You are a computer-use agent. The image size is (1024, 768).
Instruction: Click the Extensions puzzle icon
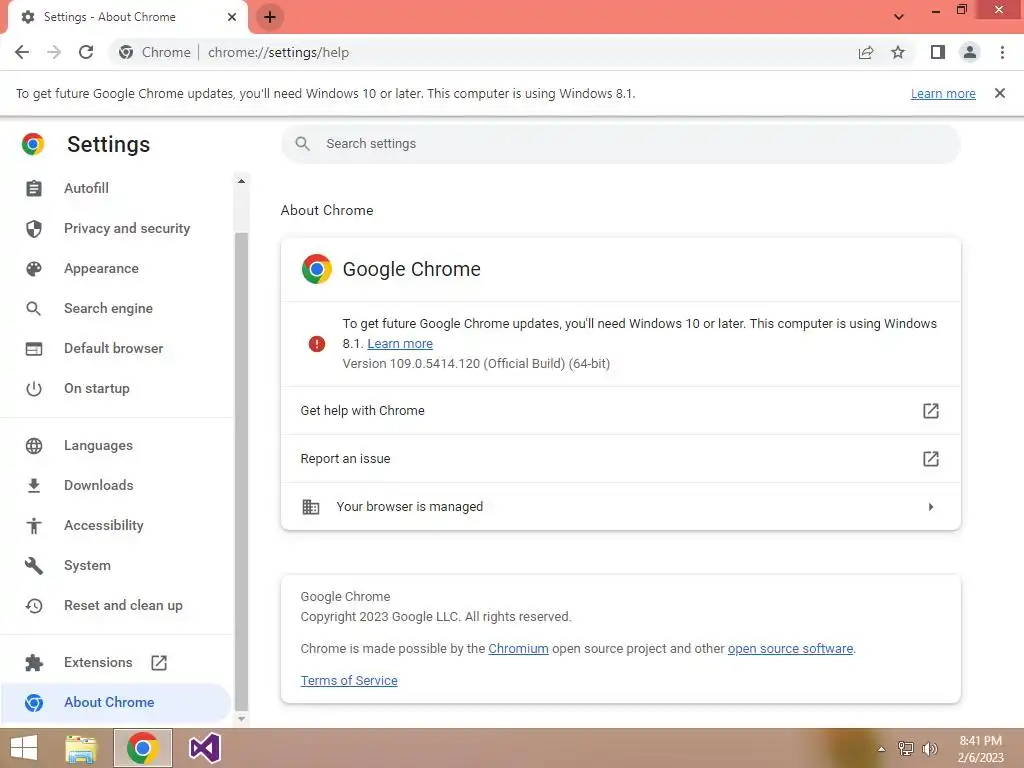click(x=34, y=663)
